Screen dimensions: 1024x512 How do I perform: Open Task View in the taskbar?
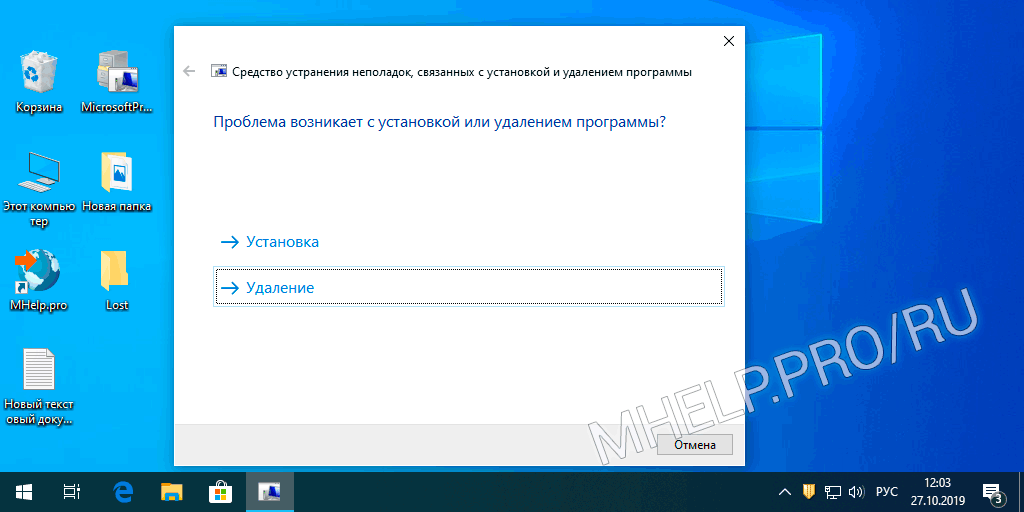(x=72, y=492)
